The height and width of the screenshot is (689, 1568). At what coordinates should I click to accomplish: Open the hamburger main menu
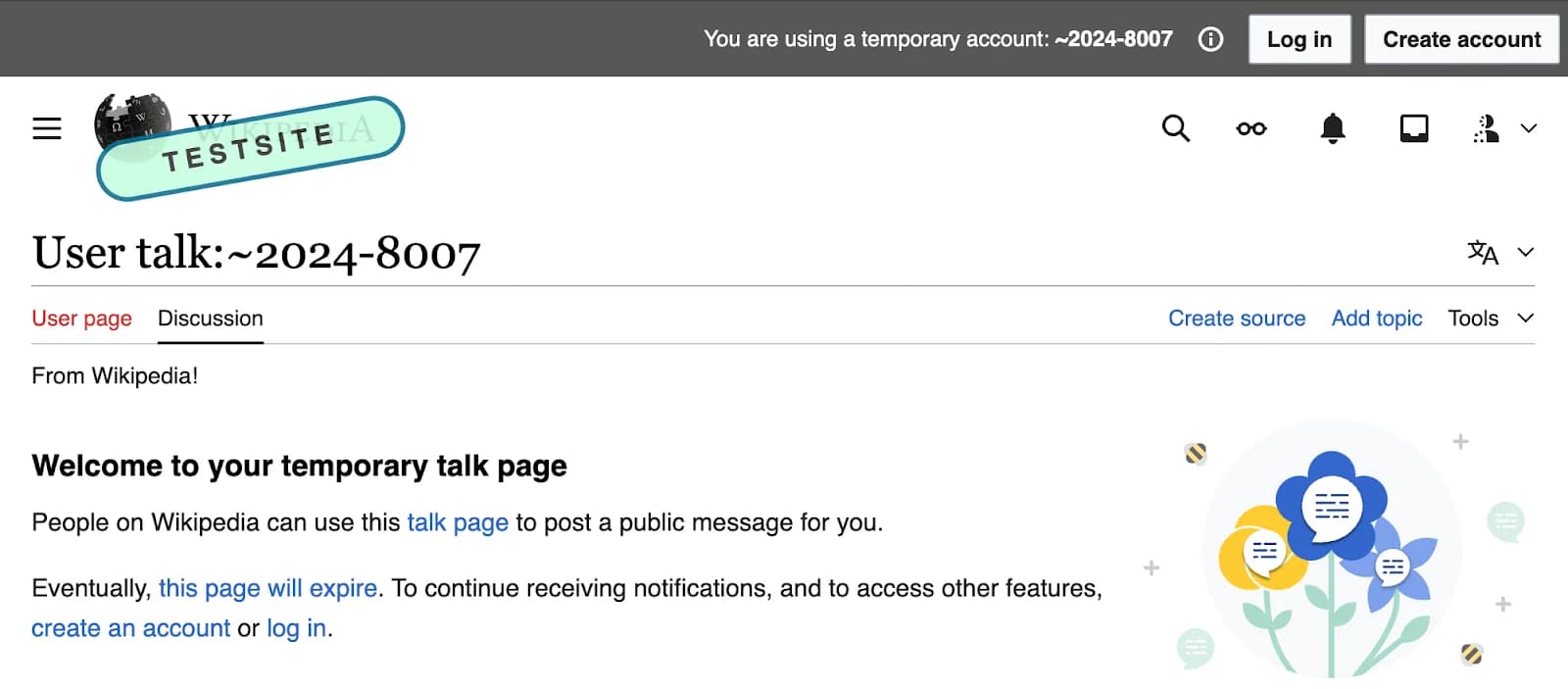pyautogui.click(x=47, y=128)
